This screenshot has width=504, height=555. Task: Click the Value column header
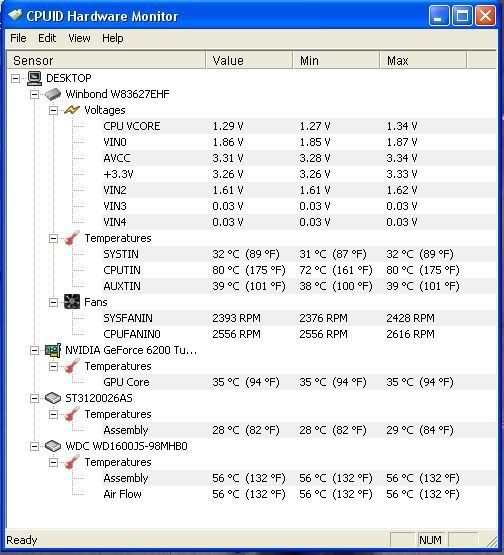click(249, 61)
